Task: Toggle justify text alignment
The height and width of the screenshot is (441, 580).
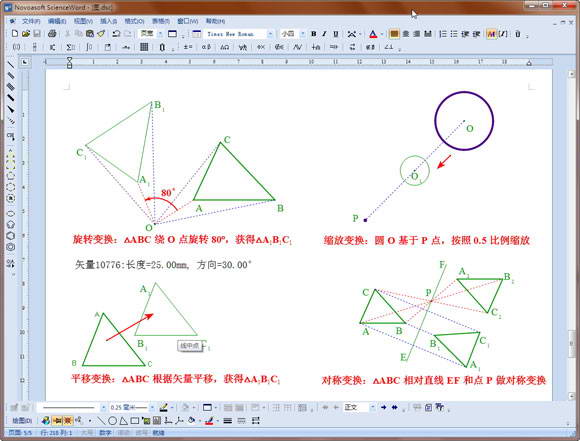Action: coord(428,34)
